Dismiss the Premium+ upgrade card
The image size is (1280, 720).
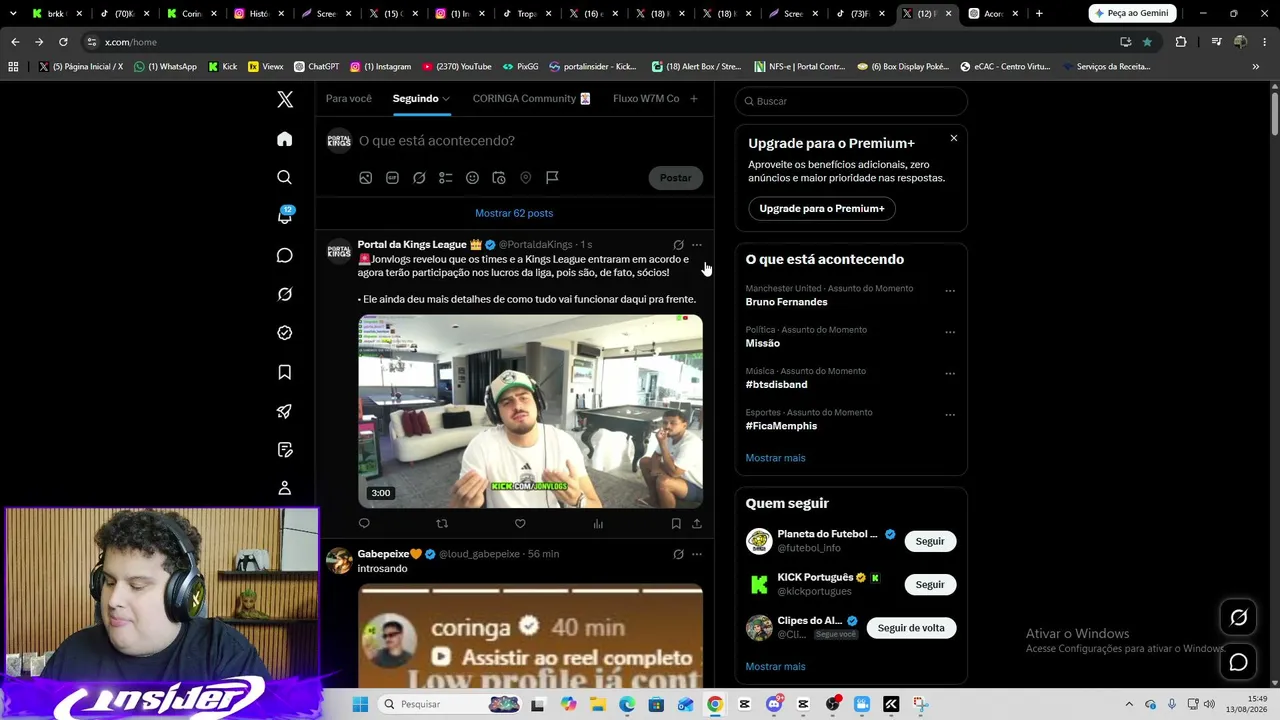click(954, 138)
